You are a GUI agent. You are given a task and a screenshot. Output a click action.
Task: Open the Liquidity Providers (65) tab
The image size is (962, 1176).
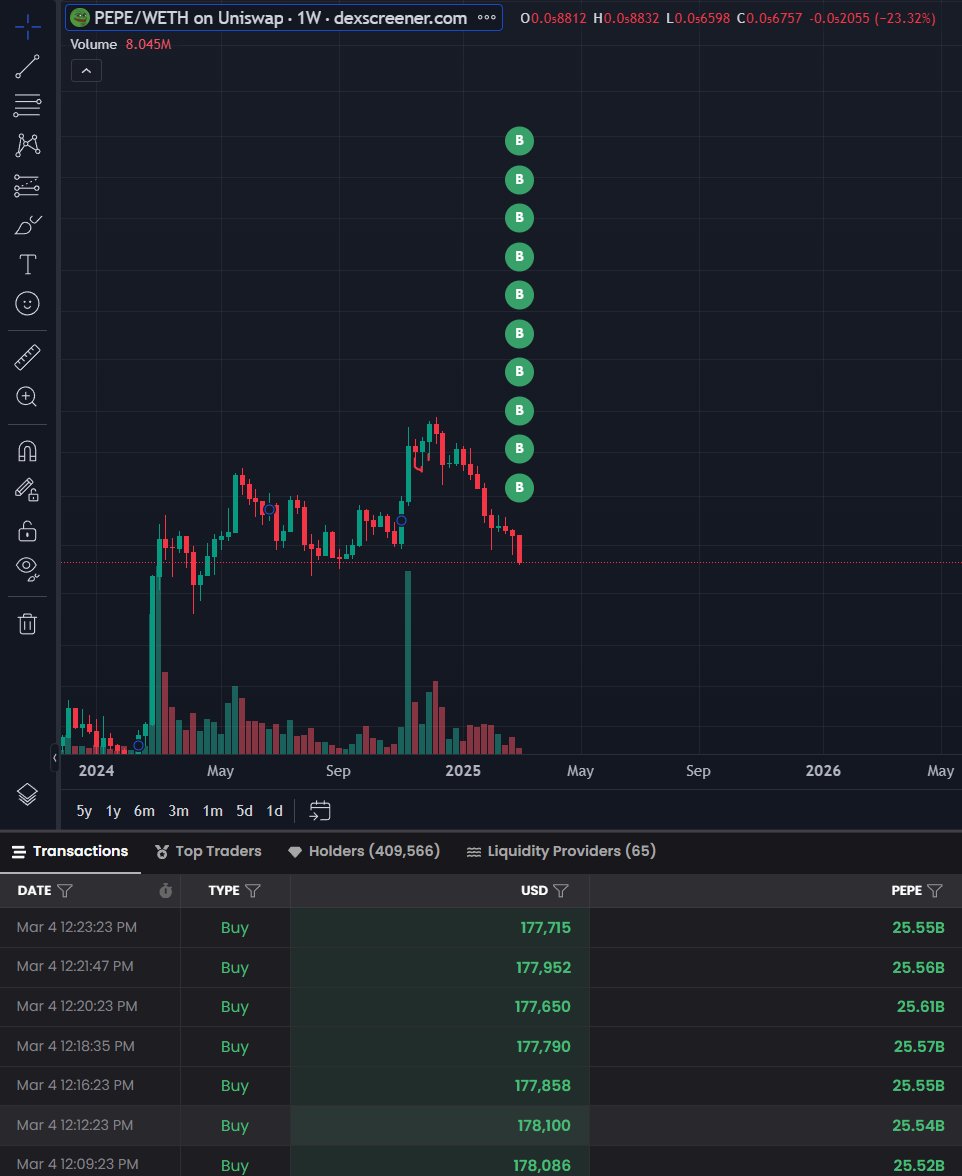coord(561,851)
